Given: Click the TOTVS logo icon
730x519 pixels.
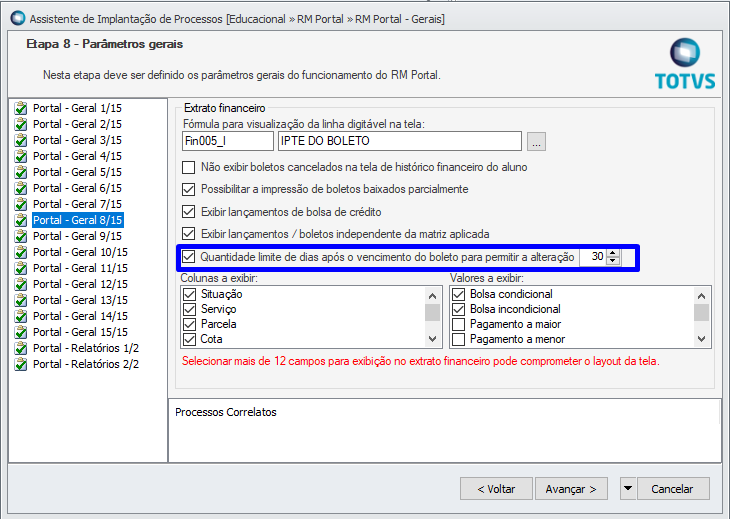Looking at the screenshot, I should point(685,64).
